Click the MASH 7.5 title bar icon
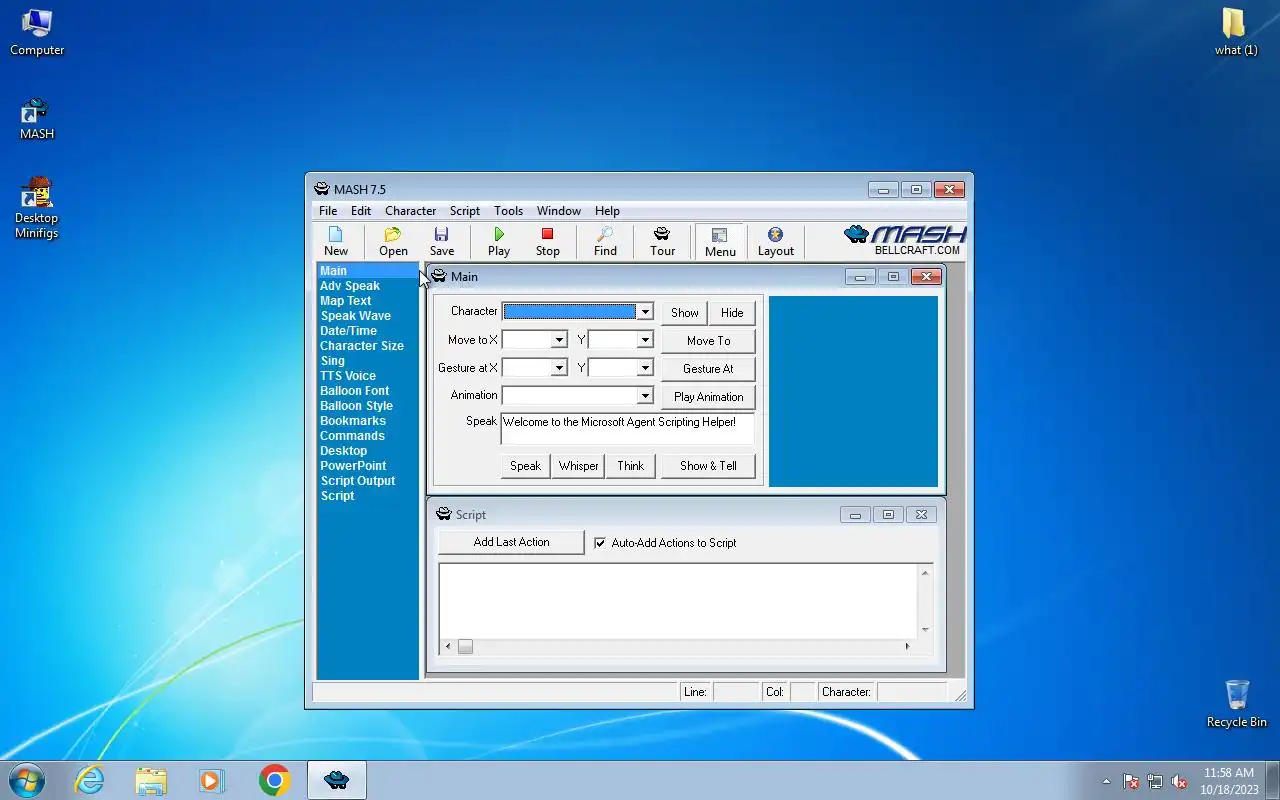The height and width of the screenshot is (800, 1280). tap(321, 189)
